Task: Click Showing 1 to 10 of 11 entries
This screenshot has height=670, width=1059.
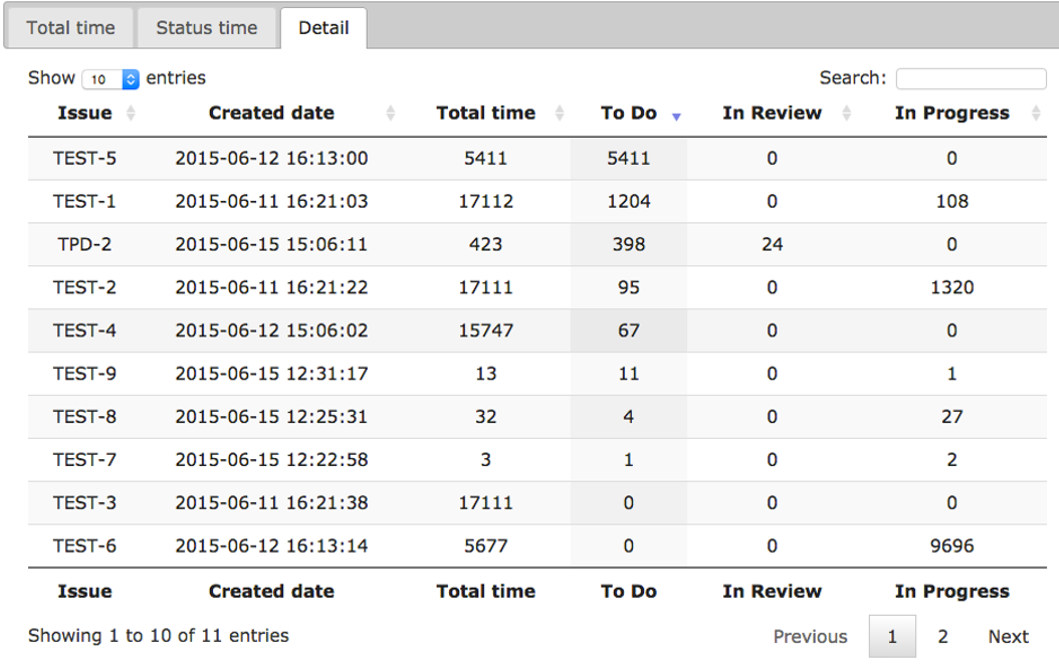Action: (x=159, y=636)
